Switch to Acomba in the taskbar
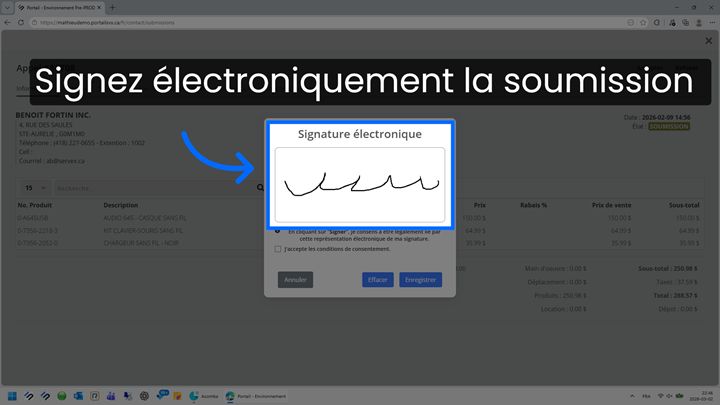The image size is (720, 405). point(203,396)
